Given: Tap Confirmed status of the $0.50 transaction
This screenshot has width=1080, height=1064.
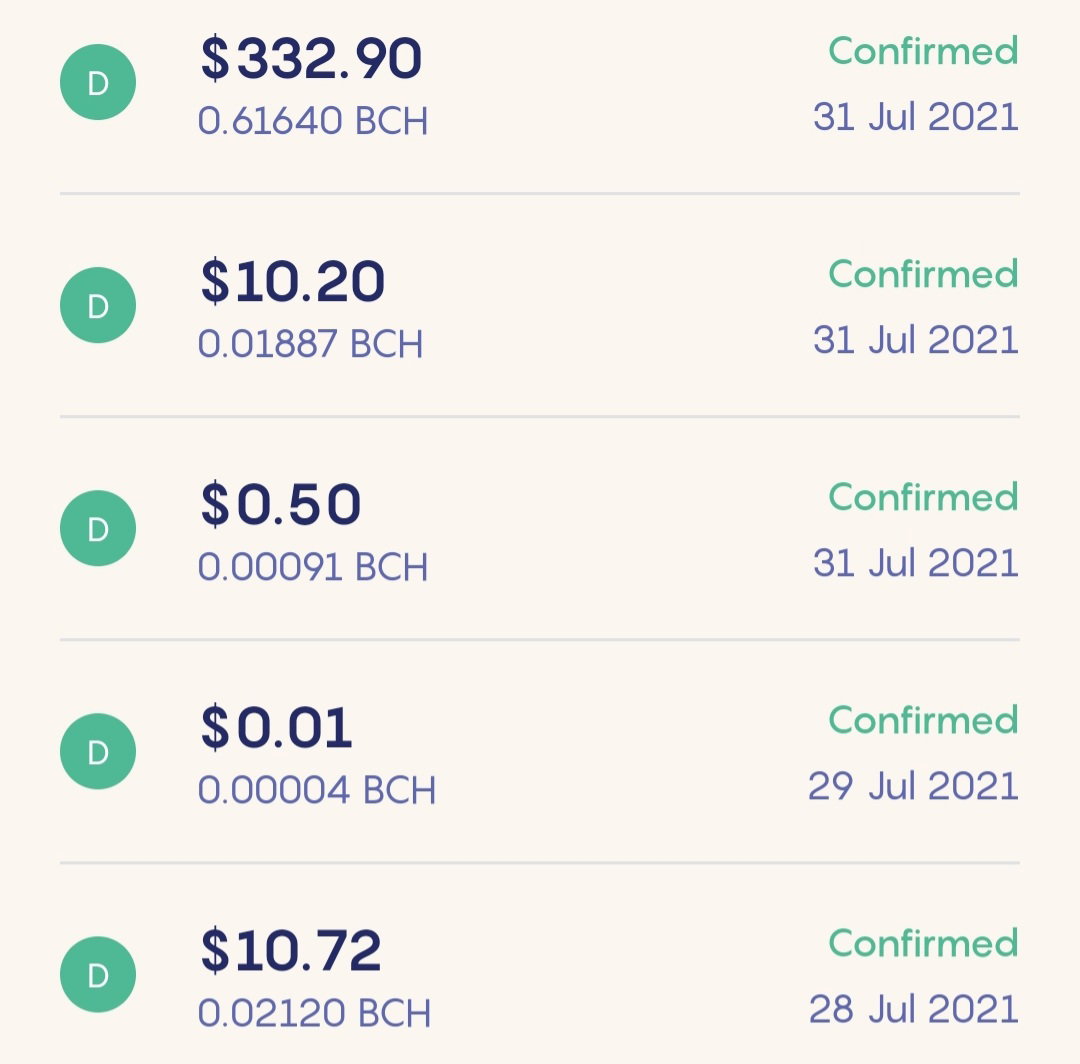Looking at the screenshot, I should tap(923, 497).
